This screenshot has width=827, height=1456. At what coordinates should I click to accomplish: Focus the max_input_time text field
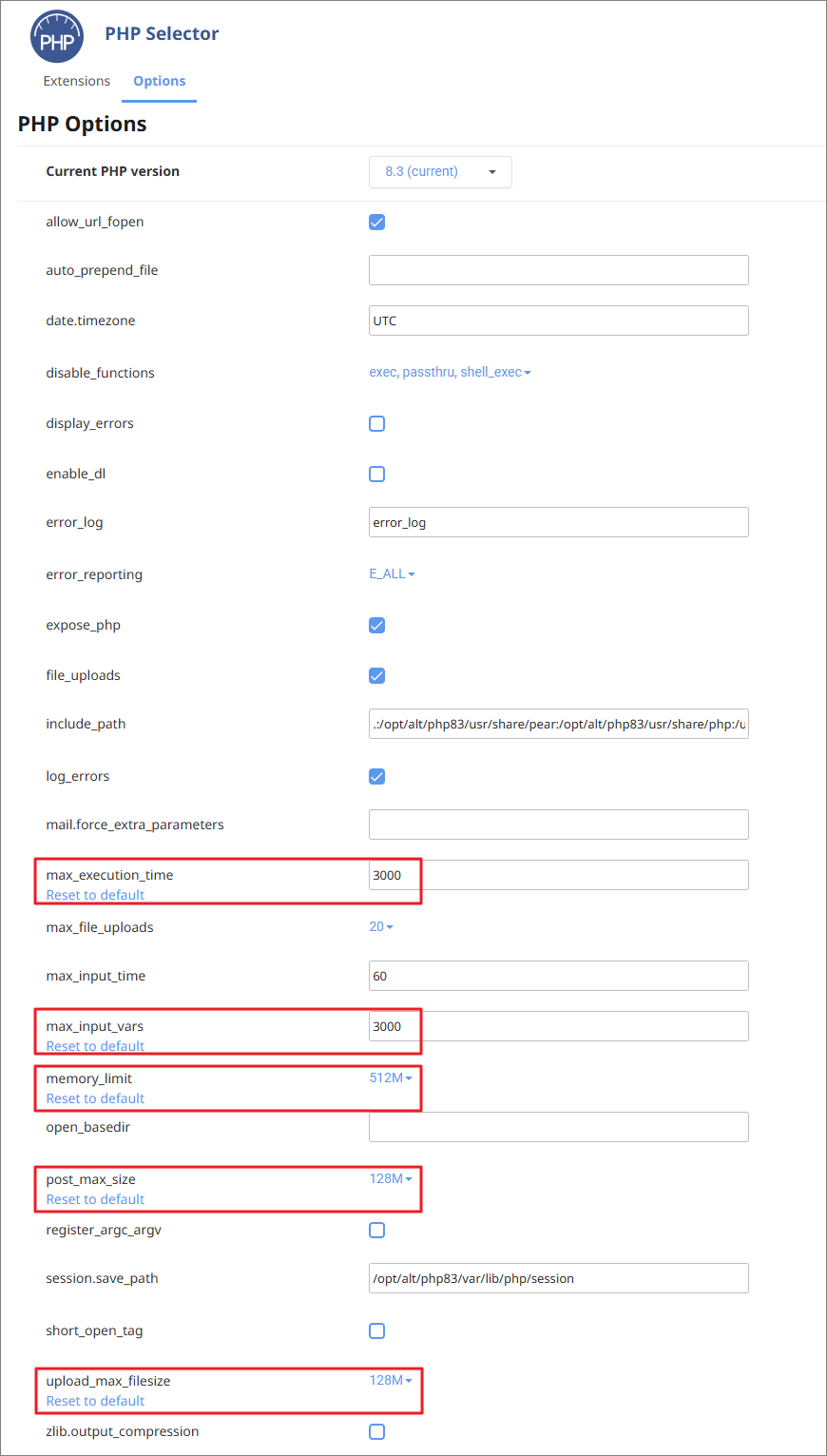(558, 977)
